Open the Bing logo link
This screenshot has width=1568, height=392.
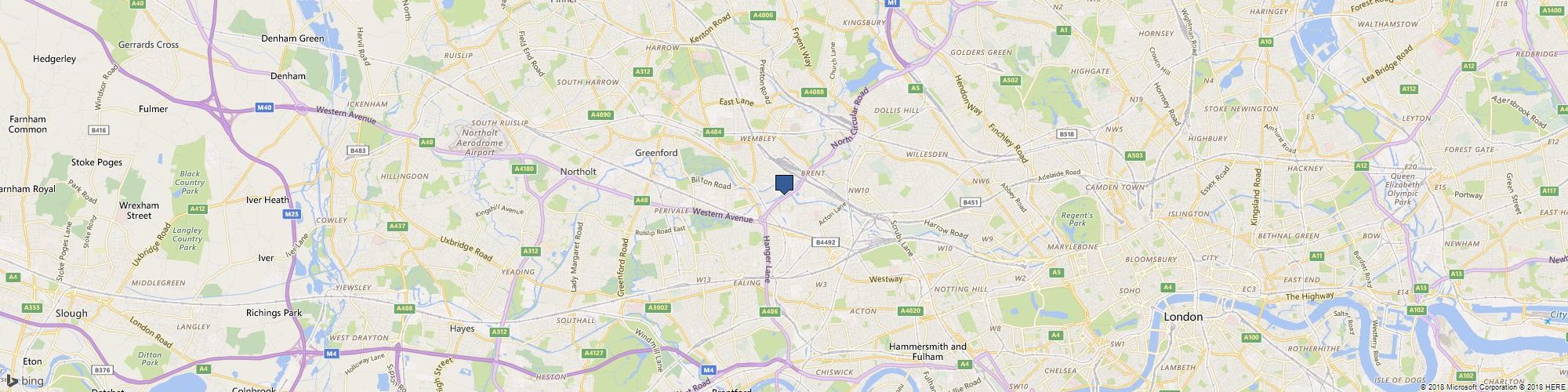coord(25,382)
